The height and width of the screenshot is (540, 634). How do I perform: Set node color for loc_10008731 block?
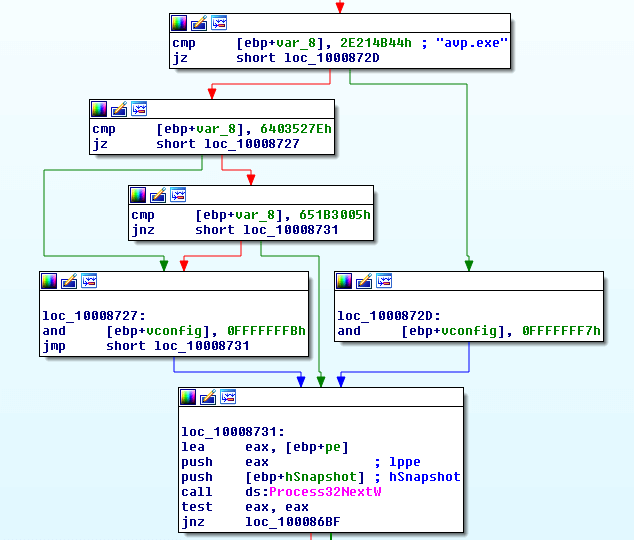tap(188, 397)
